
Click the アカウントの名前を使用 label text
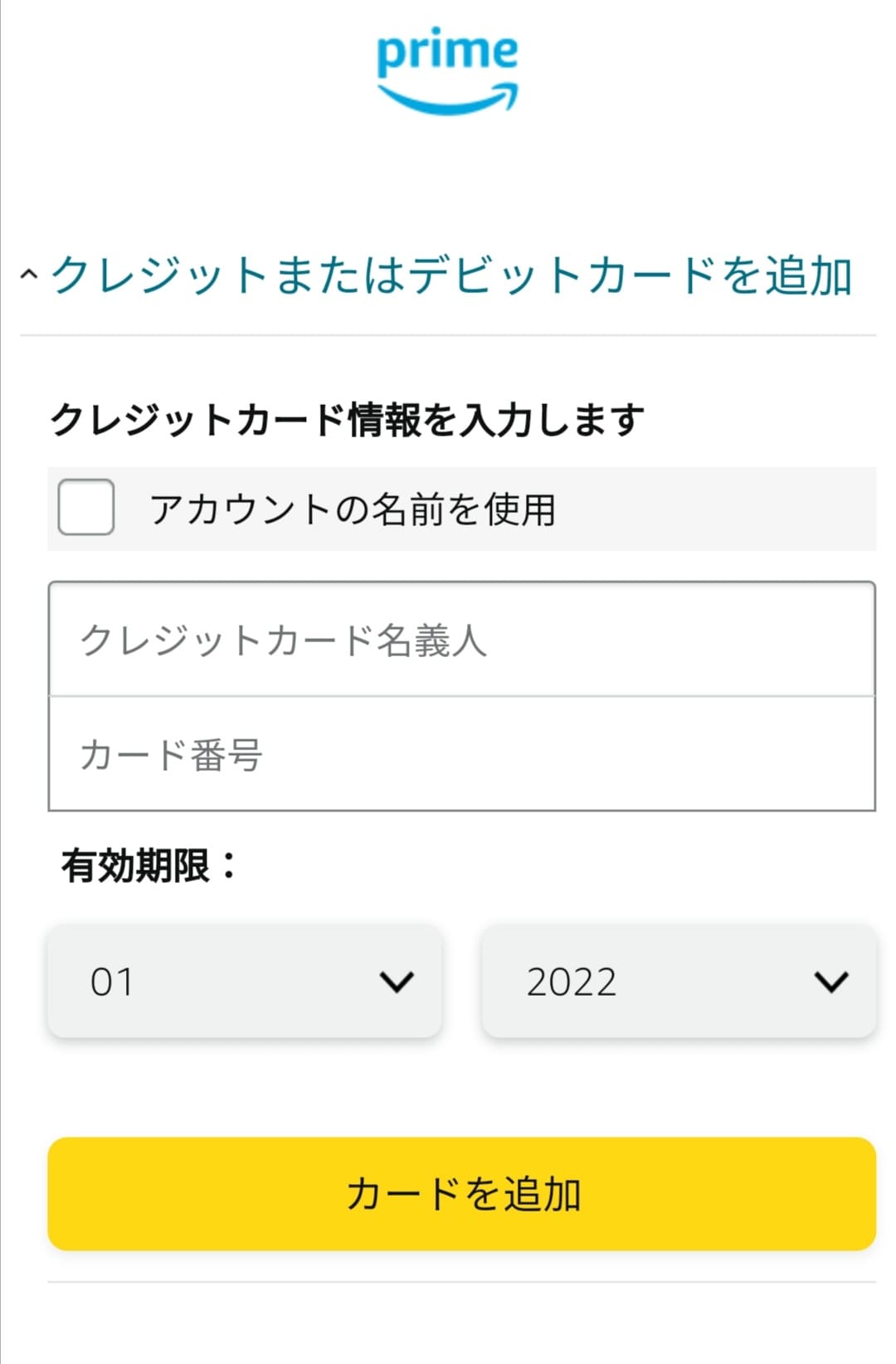[x=353, y=509]
